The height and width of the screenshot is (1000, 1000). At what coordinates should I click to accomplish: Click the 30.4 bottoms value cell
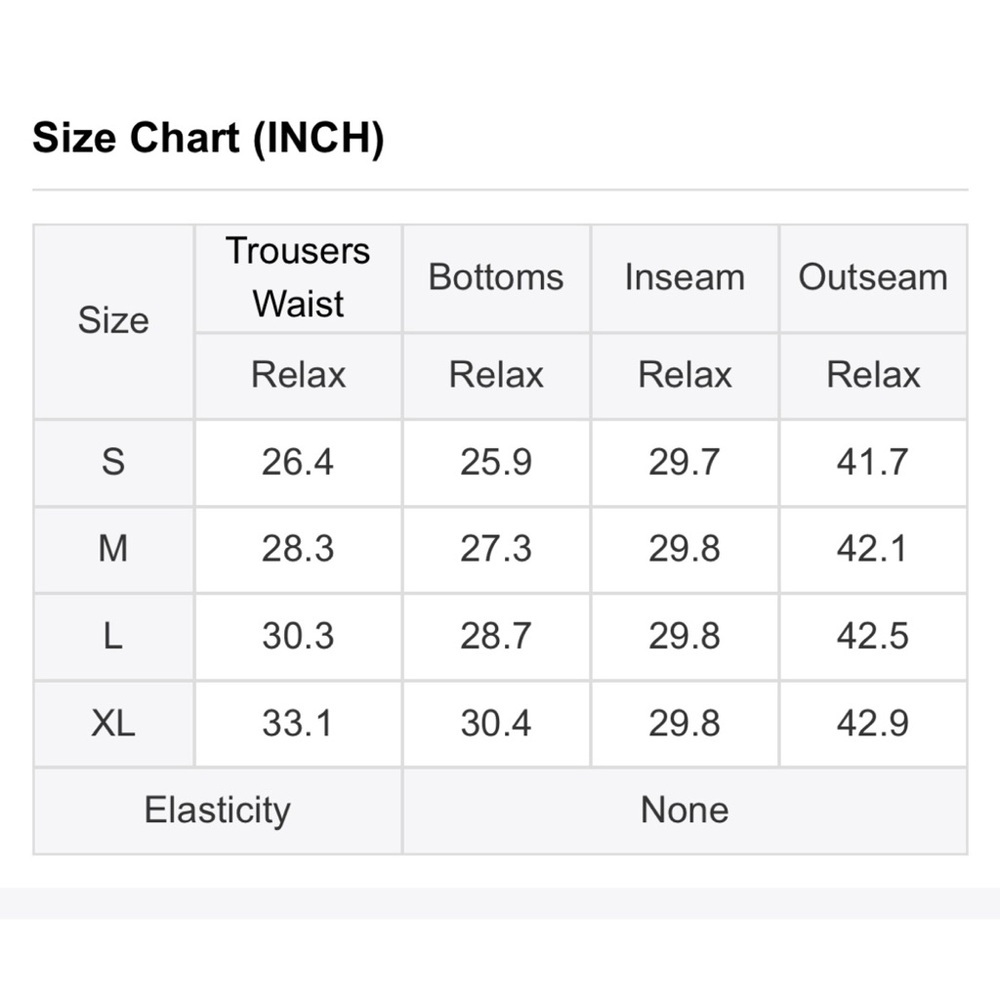point(496,724)
